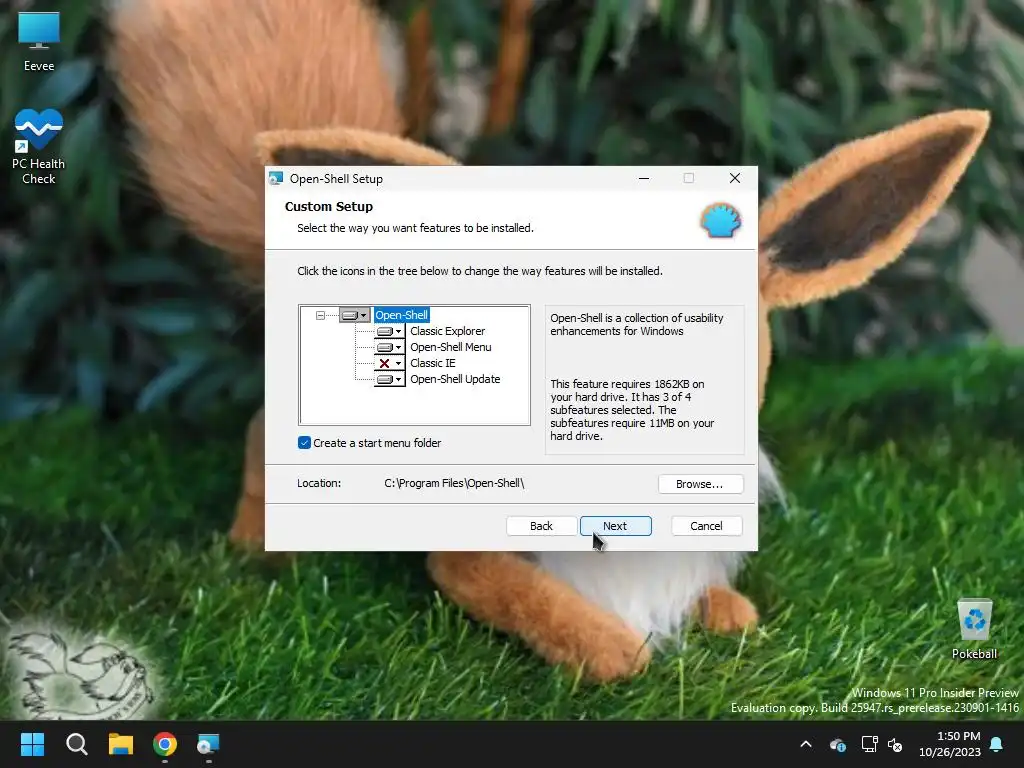Screen dimensions: 1024x768
Task: Click the Open-Shell Setup title bar icon
Action: [276, 178]
